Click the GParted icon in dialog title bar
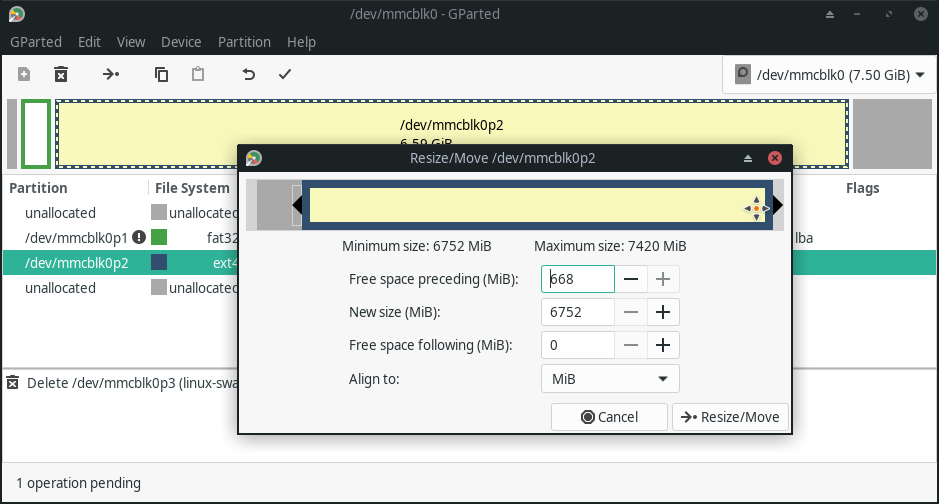The height and width of the screenshot is (504, 939). [254, 158]
